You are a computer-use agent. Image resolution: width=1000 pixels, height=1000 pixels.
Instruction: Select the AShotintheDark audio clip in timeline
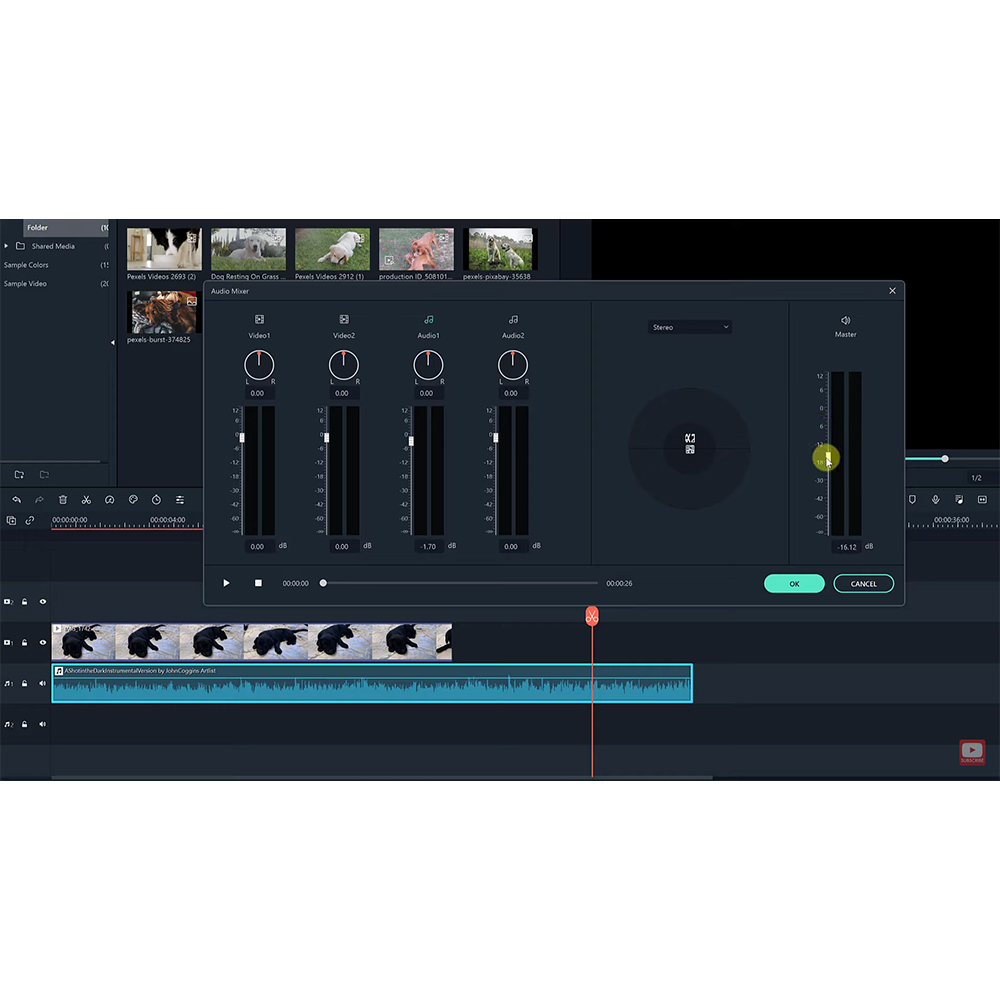pos(372,684)
